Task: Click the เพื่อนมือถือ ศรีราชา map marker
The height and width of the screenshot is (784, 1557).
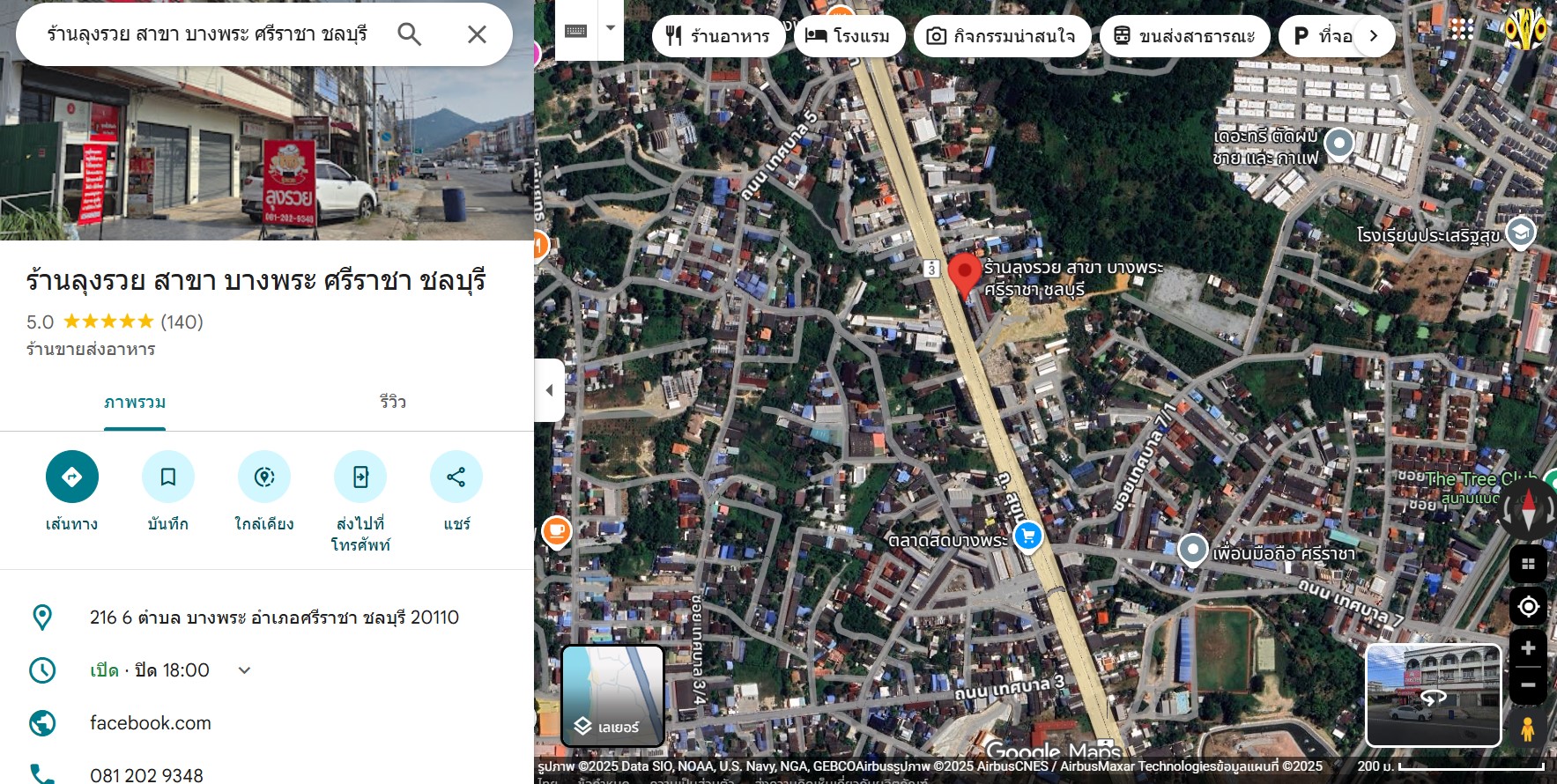Action: coord(1193,550)
